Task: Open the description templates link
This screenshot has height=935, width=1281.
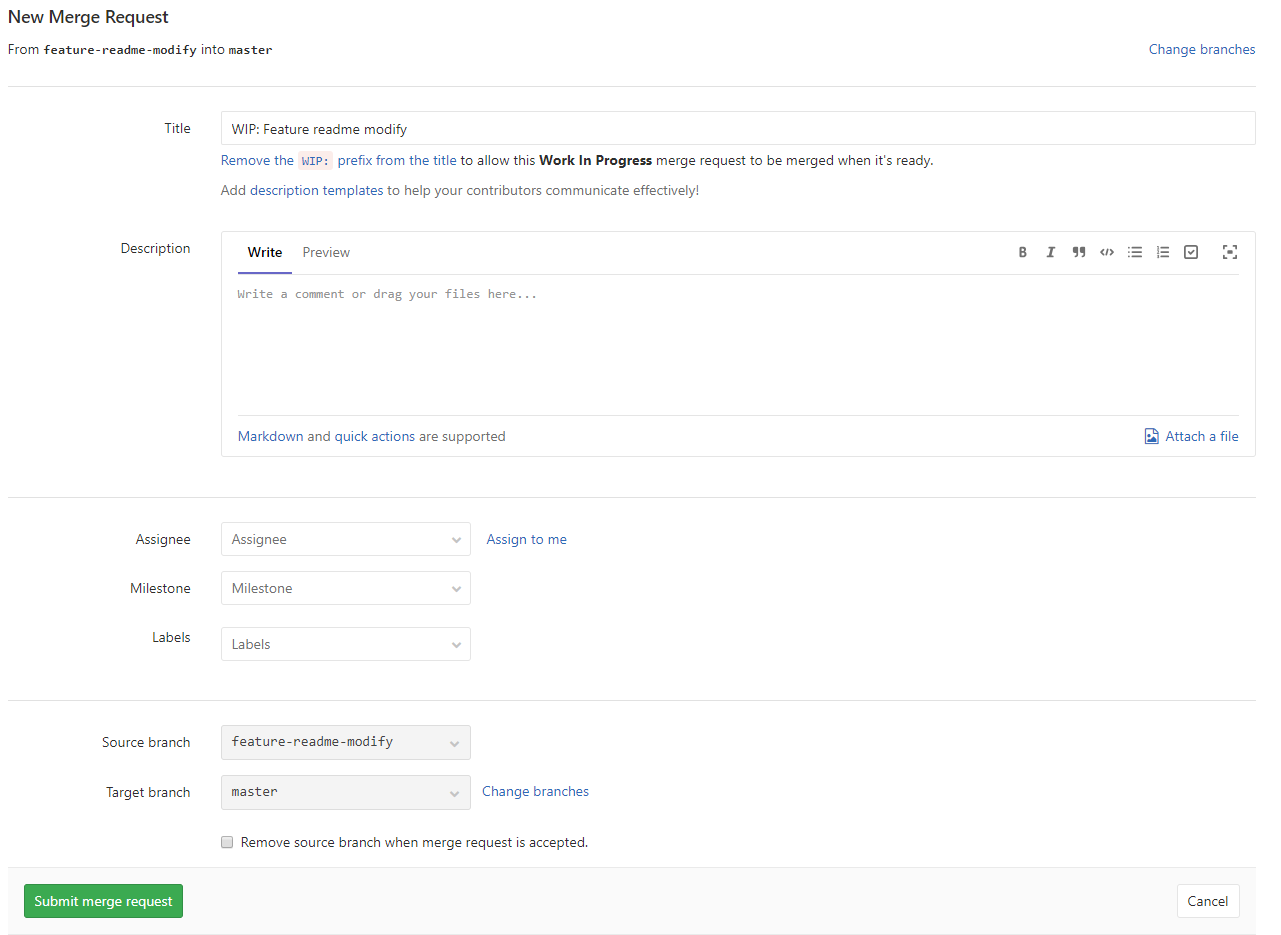Action: click(316, 190)
